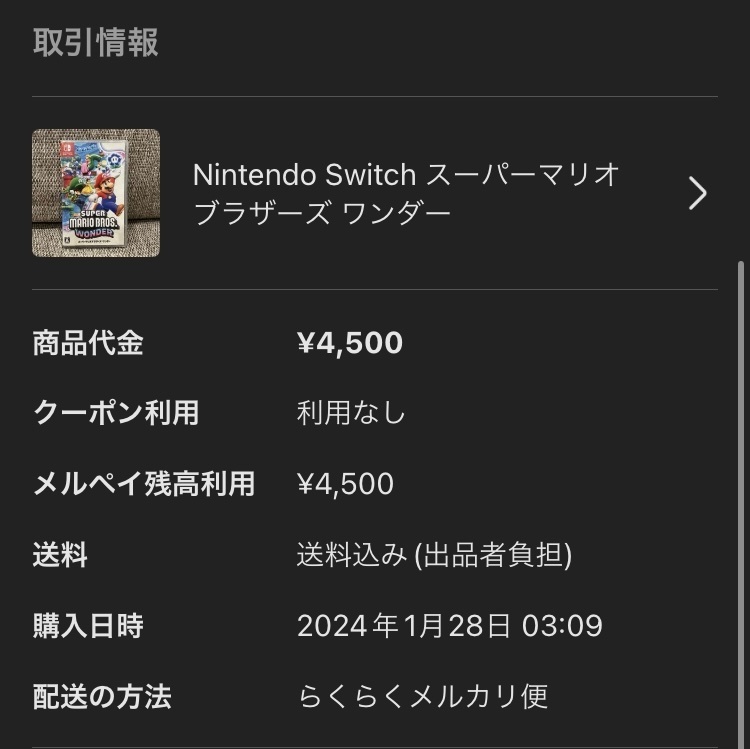Click the Nintendo Switch logo on the game cover
750x749 pixels.
click(x=65, y=147)
